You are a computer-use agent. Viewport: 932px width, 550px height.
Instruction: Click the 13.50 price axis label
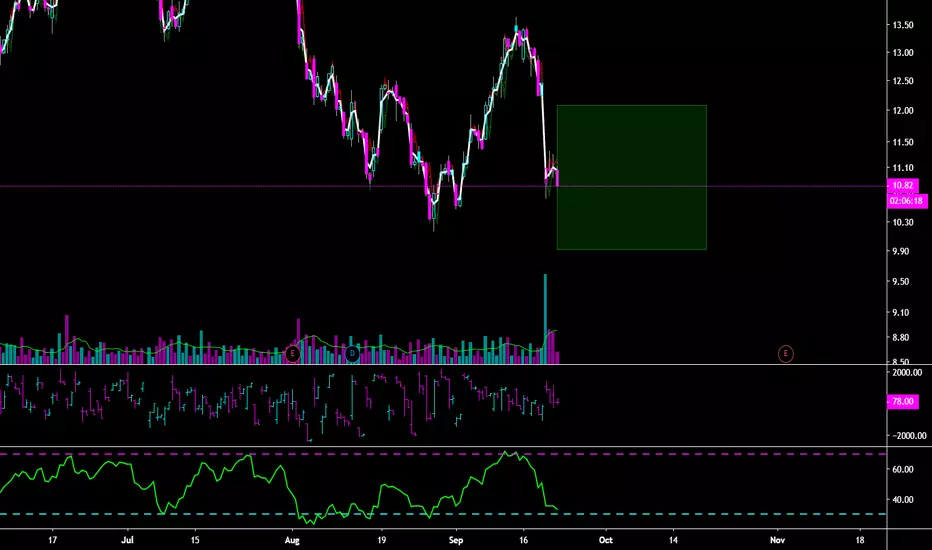point(903,25)
